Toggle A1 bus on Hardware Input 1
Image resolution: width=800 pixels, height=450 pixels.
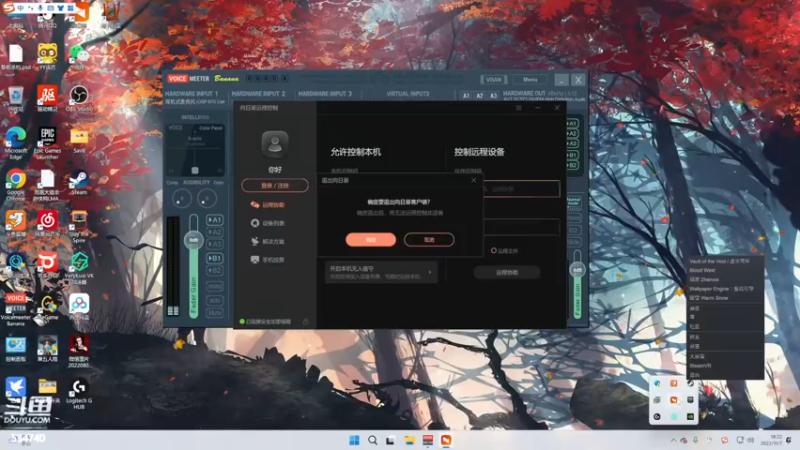215,220
